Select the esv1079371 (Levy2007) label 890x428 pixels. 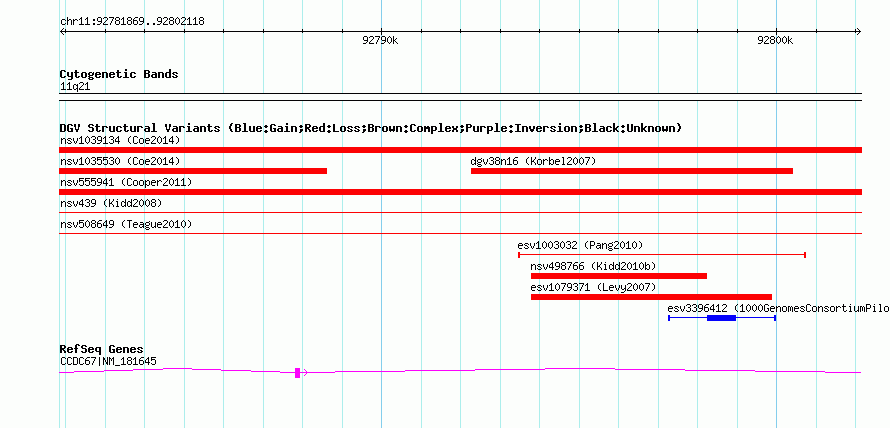click(593, 288)
